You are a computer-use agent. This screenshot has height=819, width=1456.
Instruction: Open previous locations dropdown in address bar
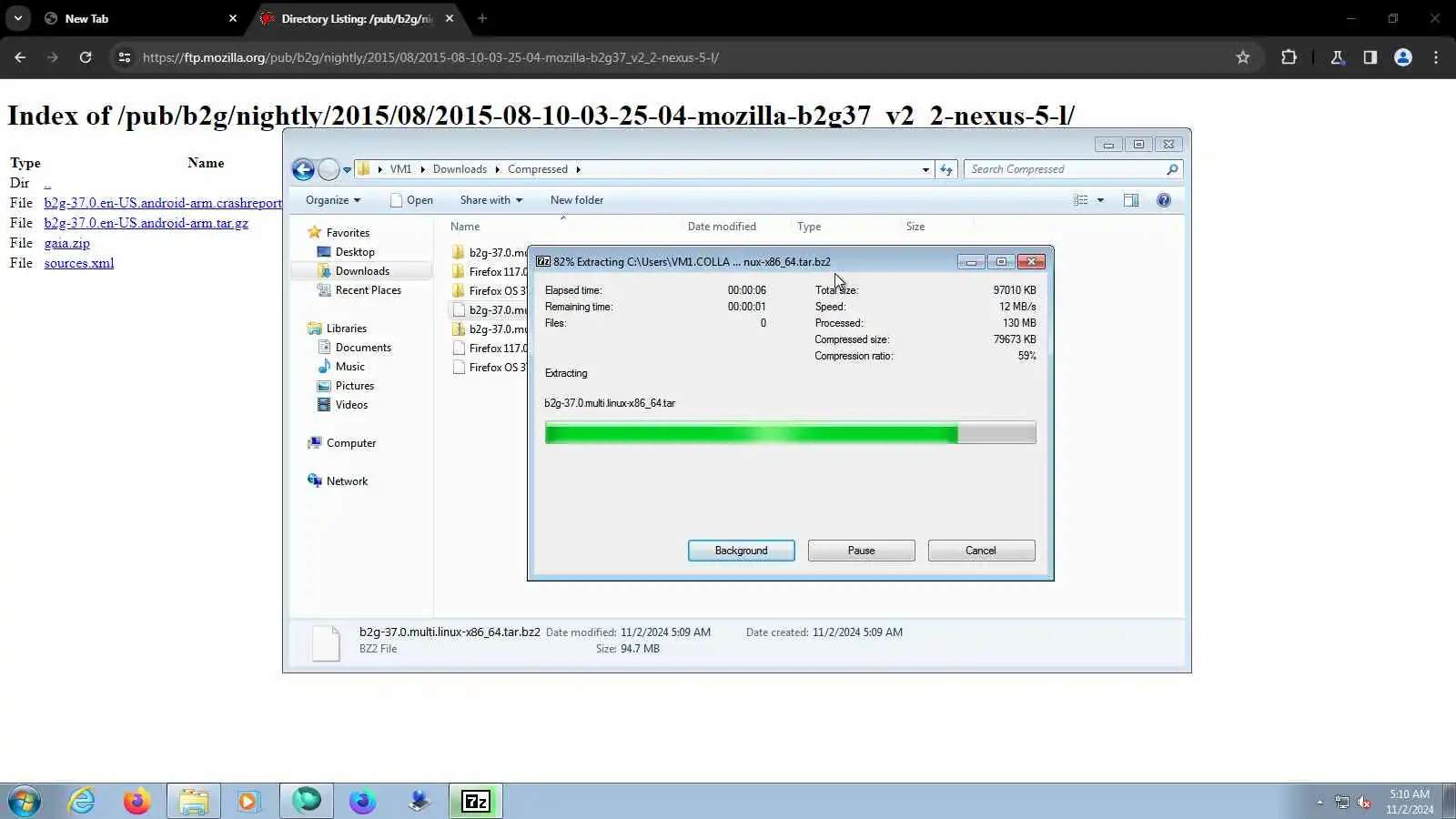coord(925,170)
